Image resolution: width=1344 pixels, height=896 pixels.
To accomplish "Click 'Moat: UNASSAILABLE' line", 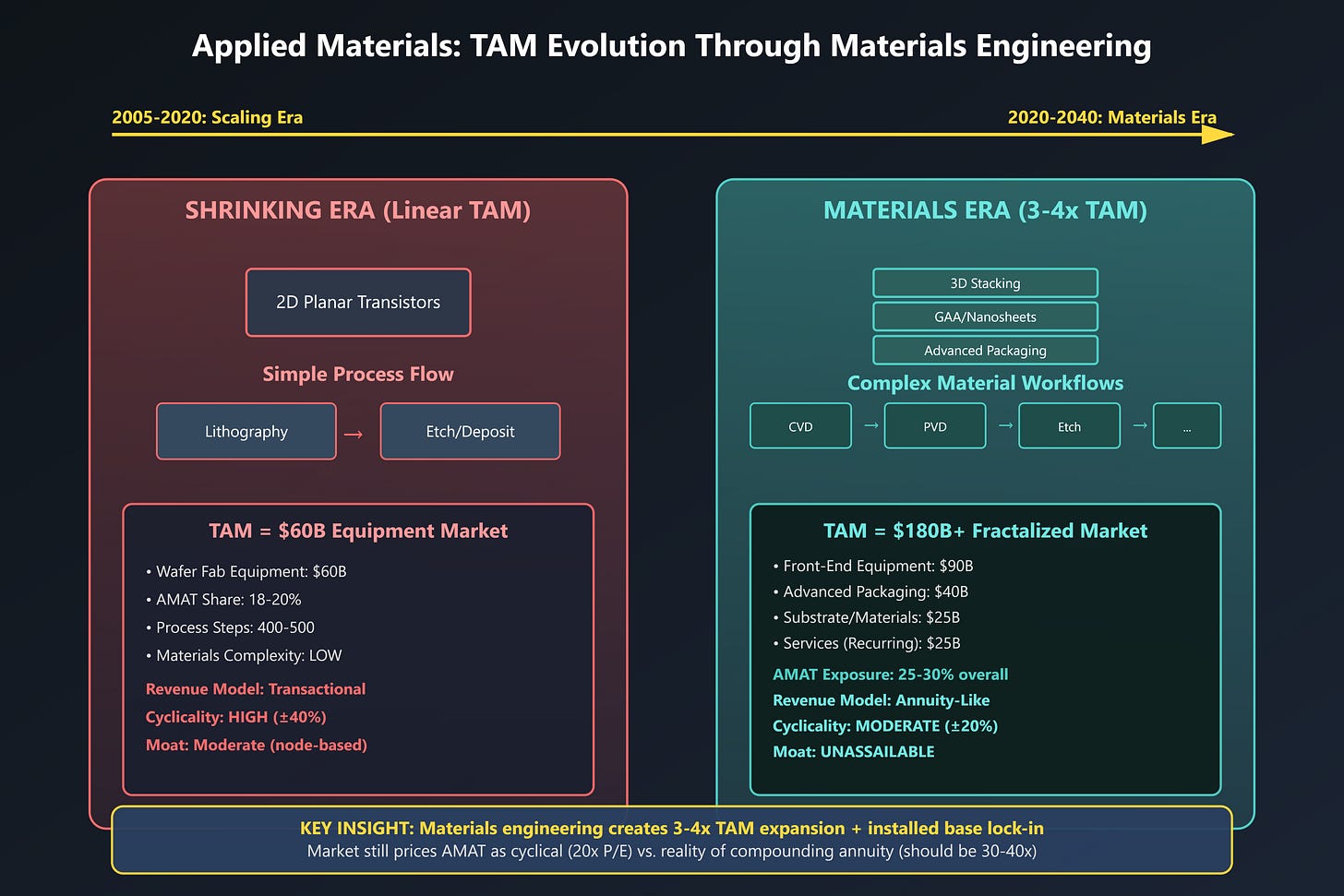I will 854,752.
